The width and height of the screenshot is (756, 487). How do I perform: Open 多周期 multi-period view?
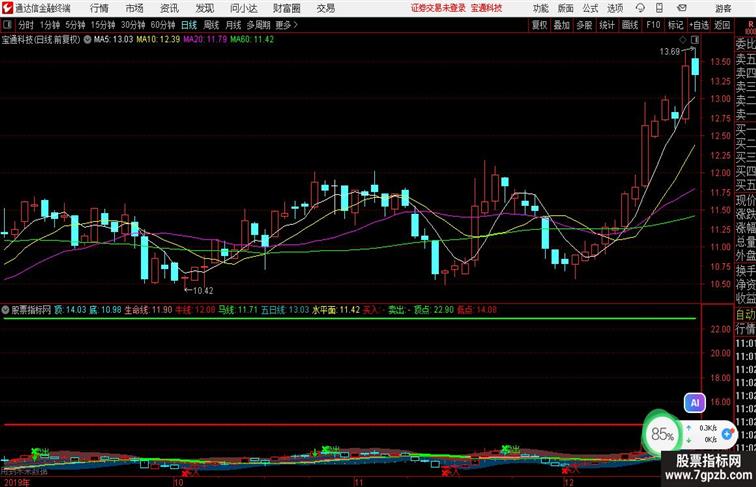[x=258, y=25]
